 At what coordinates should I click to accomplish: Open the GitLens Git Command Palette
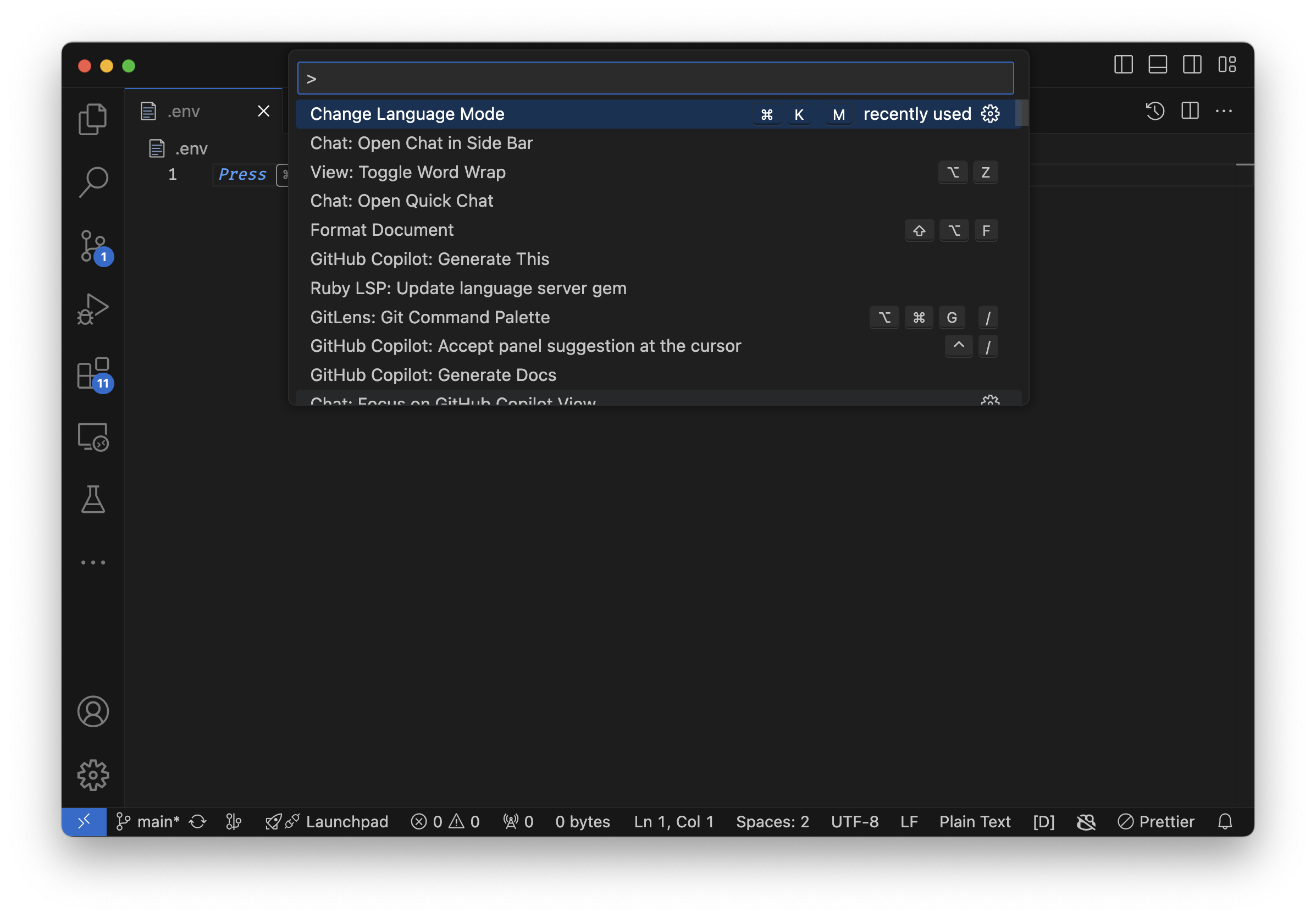pos(429,317)
